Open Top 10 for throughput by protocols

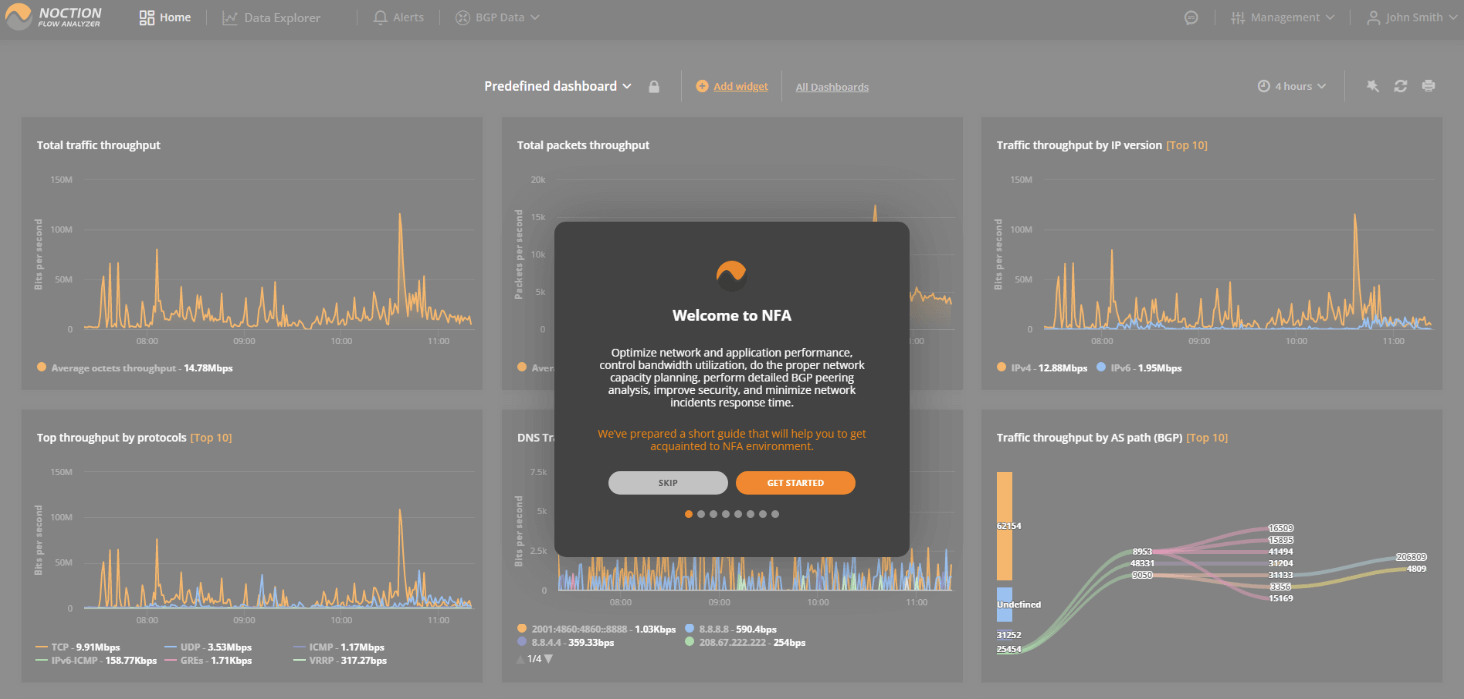[211, 437]
